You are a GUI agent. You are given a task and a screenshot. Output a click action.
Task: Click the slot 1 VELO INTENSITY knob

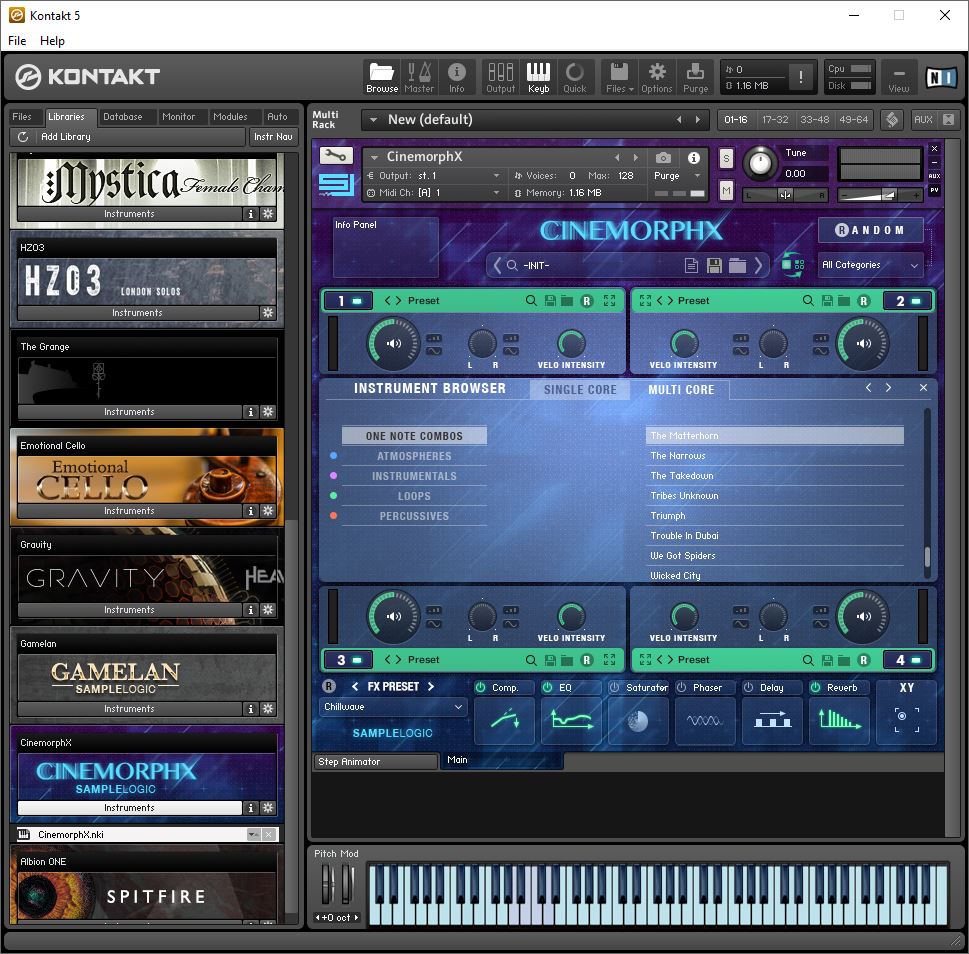click(571, 344)
